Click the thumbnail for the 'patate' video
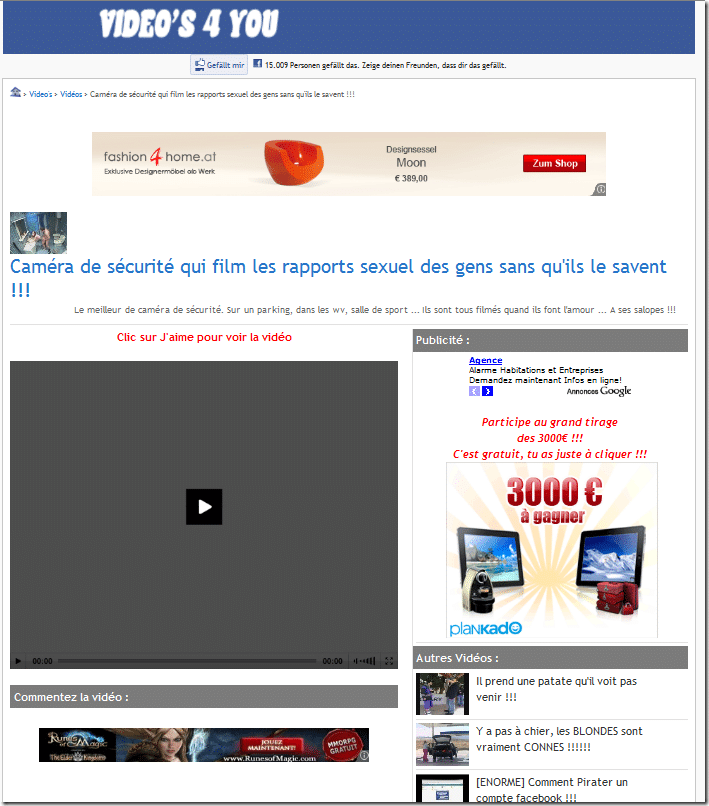709x806 pixels. click(442, 694)
